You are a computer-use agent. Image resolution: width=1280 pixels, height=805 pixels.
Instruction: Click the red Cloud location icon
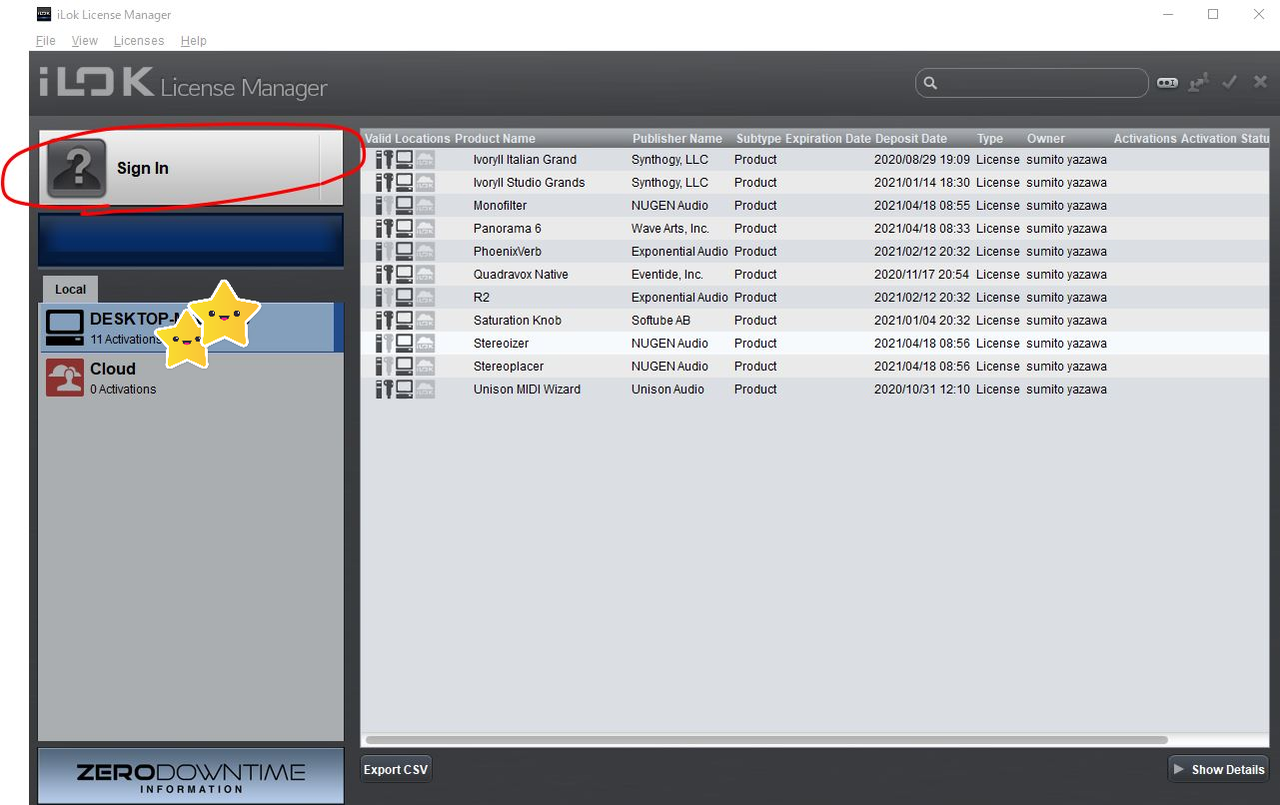pos(65,378)
